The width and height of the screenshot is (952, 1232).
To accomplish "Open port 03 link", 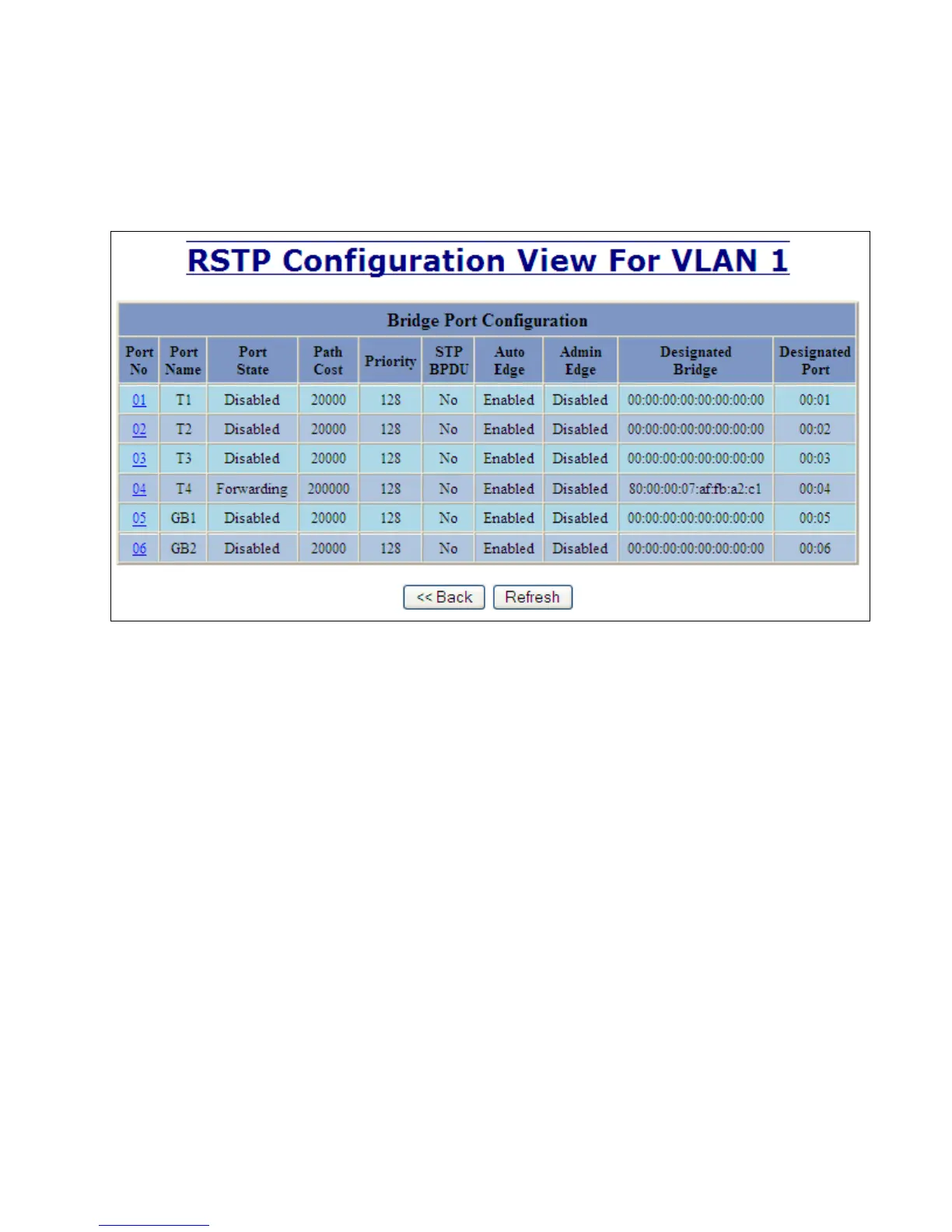I will click(x=139, y=459).
